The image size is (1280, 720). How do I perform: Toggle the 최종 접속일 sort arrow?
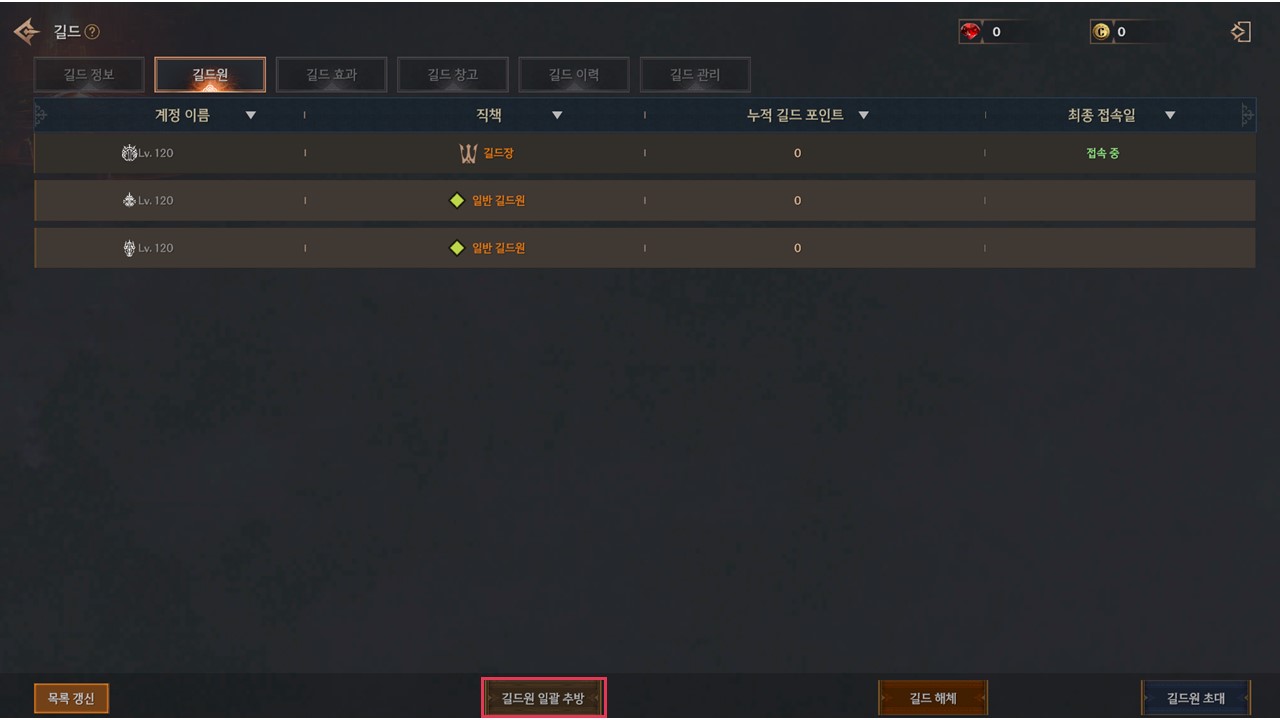tap(1170, 115)
